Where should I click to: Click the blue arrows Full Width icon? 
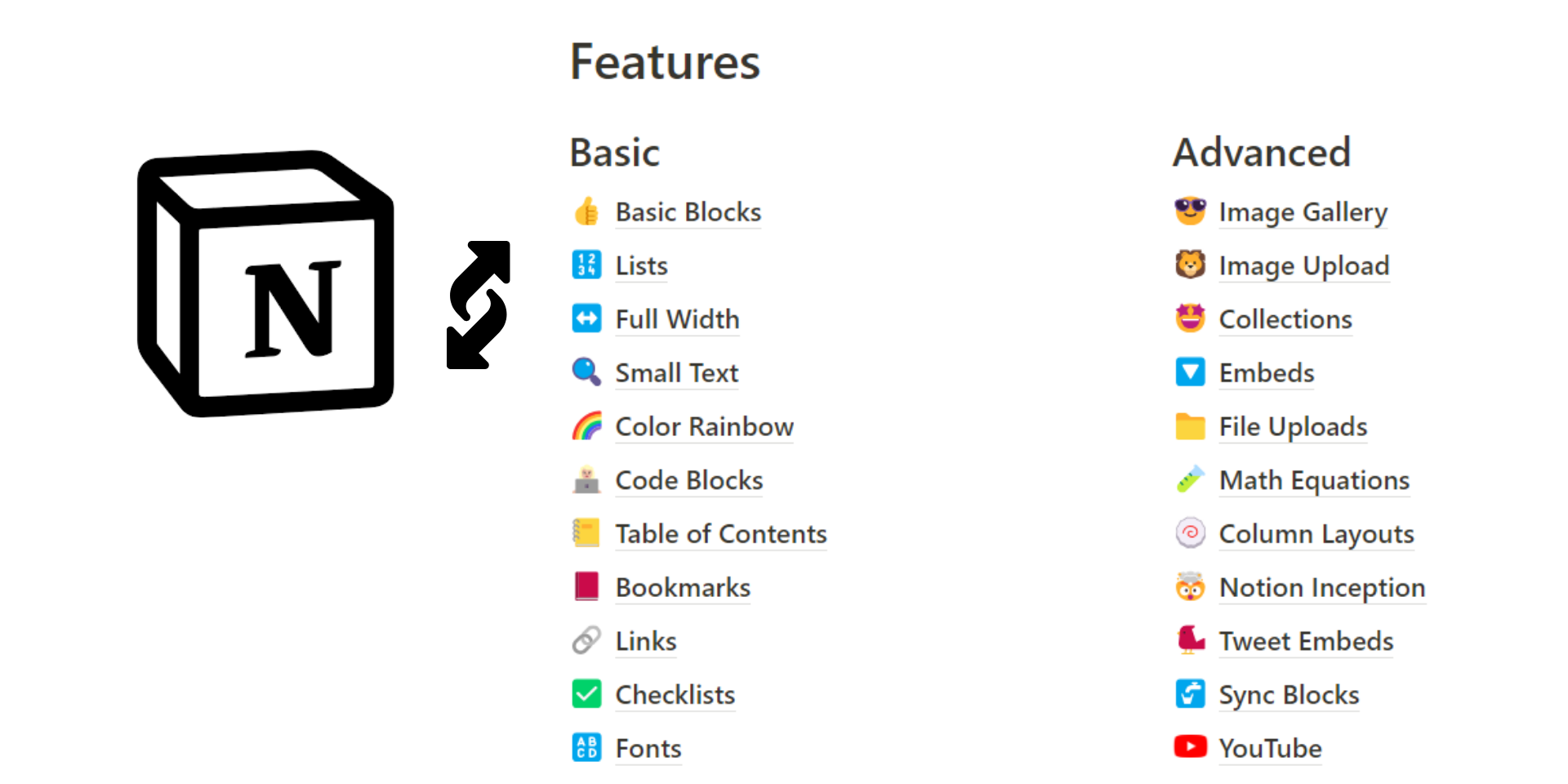tap(586, 318)
